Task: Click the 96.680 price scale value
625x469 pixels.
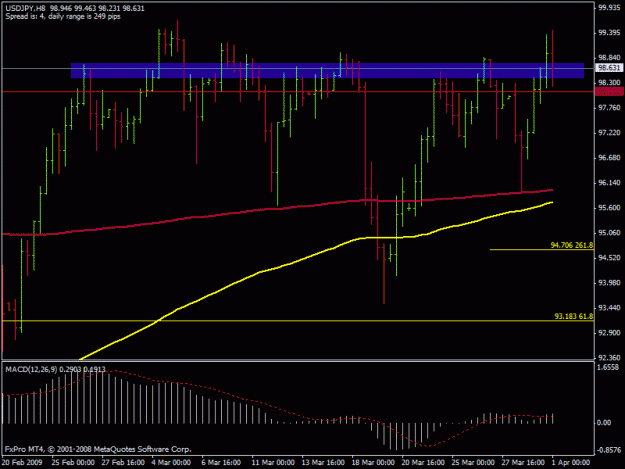Action: coord(609,158)
